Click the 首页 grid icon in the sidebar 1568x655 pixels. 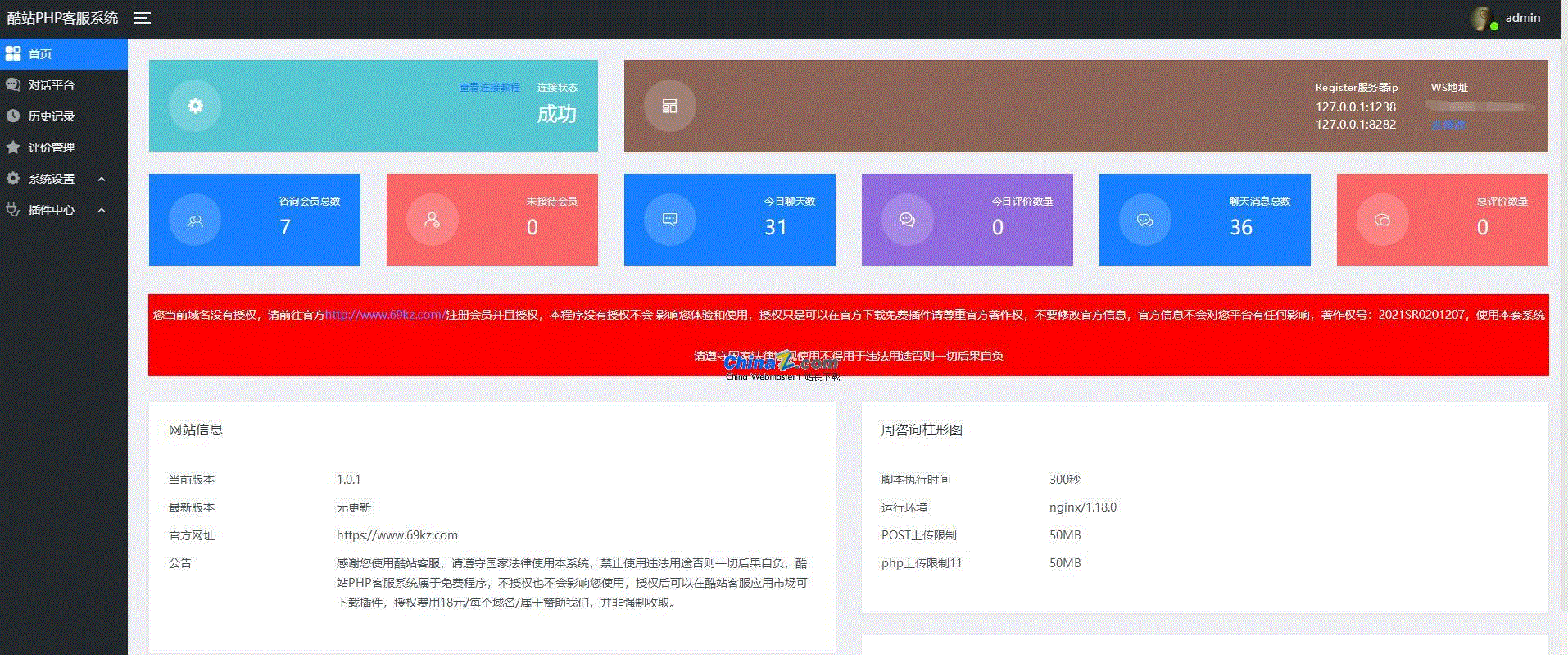(13, 54)
